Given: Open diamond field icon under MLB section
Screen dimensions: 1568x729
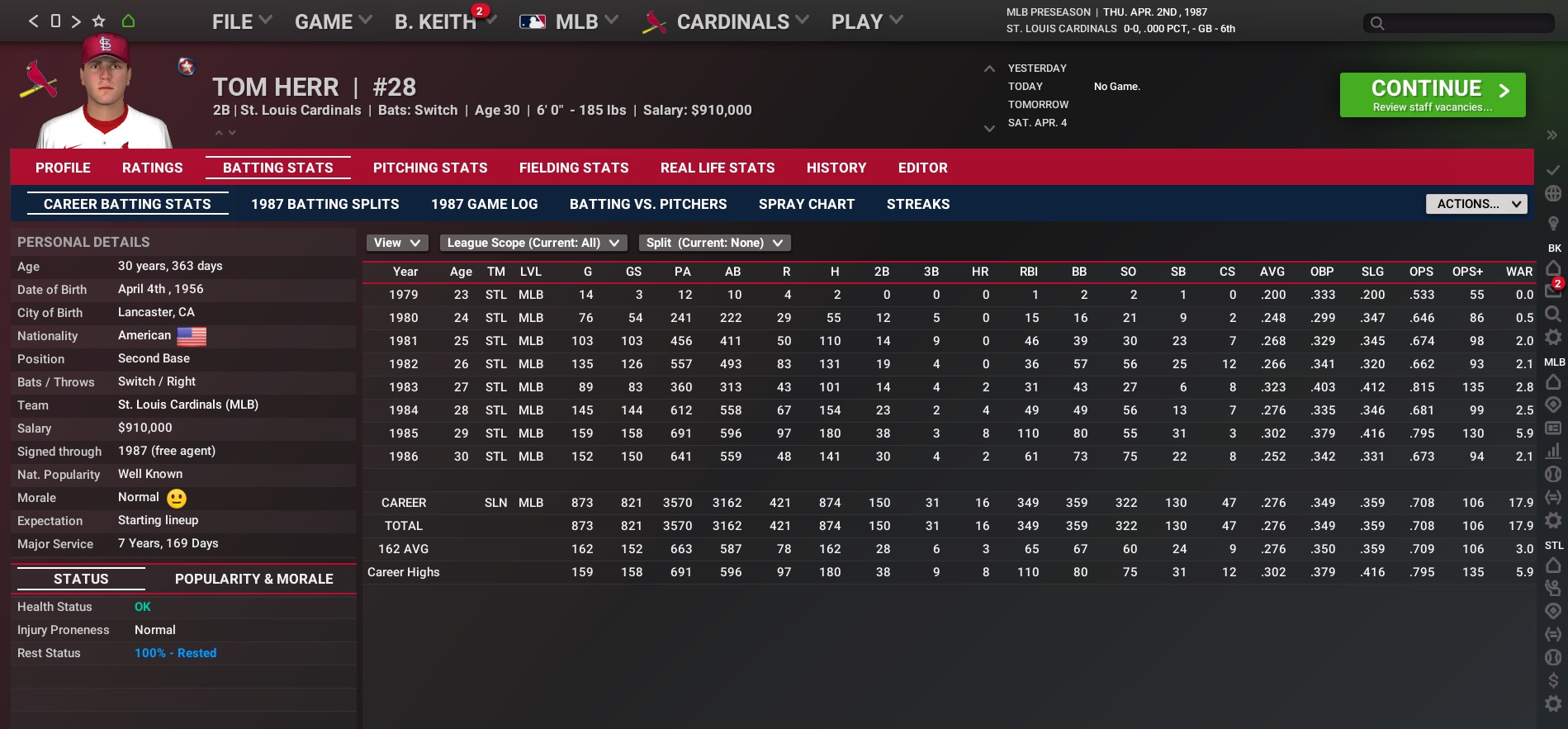Looking at the screenshot, I should (1552, 405).
